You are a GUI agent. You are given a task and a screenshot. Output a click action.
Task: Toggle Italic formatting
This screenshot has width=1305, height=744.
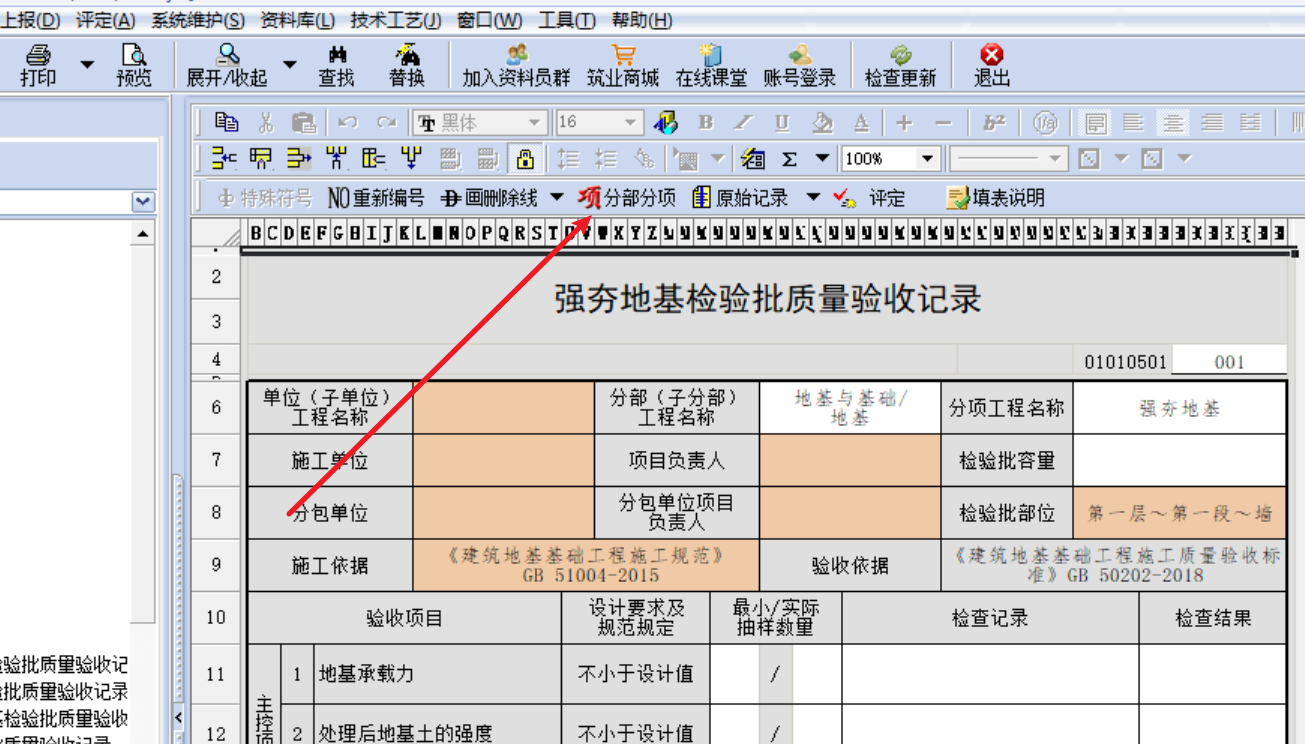point(744,123)
